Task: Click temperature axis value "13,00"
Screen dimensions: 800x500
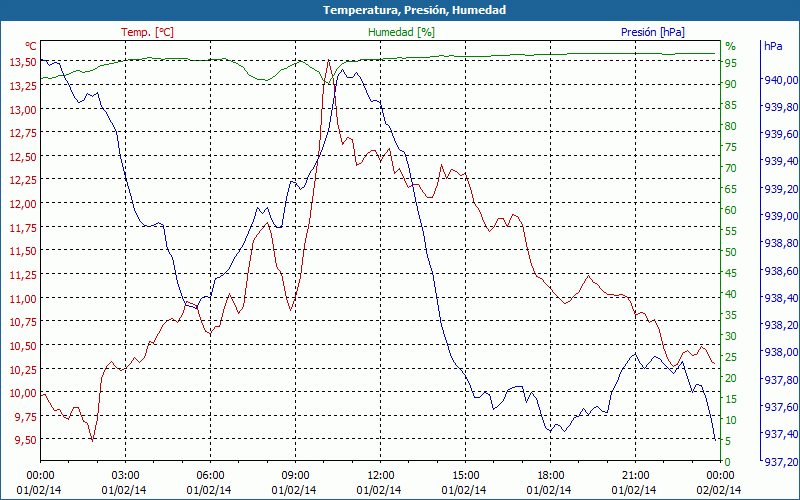Action: (23, 109)
